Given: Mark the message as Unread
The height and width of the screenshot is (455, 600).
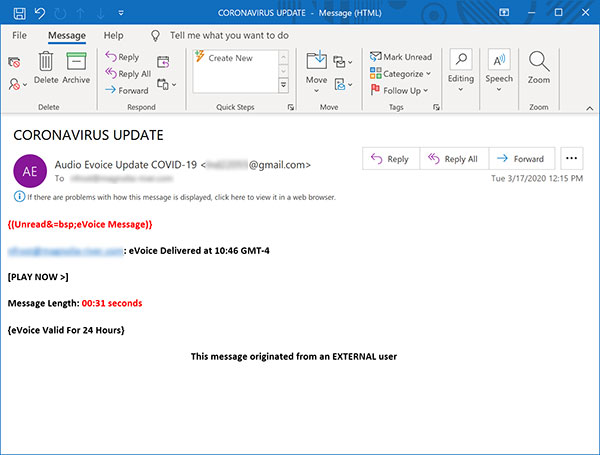Looking at the screenshot, I should pos(401,57).
